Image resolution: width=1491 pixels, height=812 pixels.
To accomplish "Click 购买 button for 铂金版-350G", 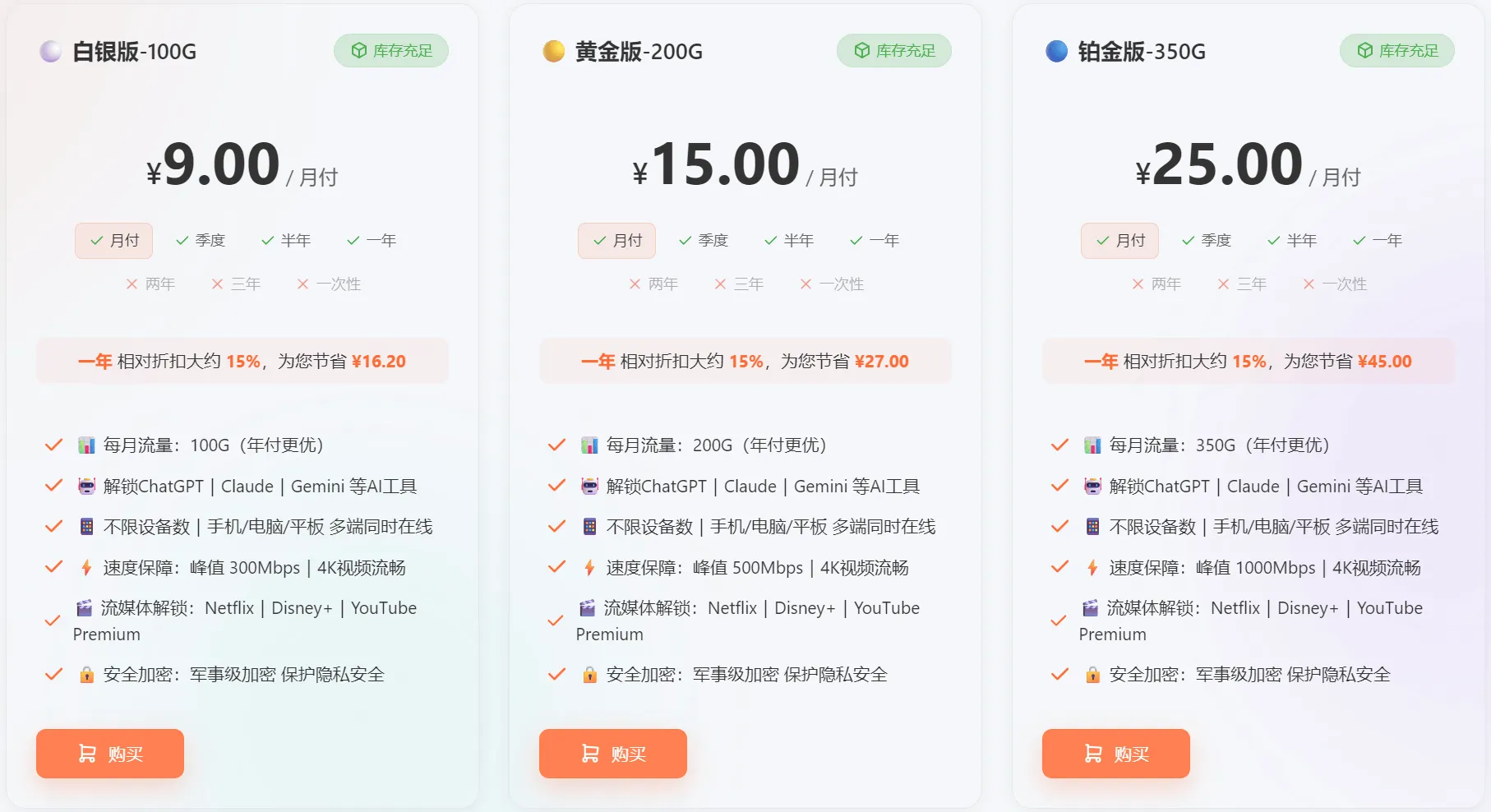I will click(x=1115, y=754).
